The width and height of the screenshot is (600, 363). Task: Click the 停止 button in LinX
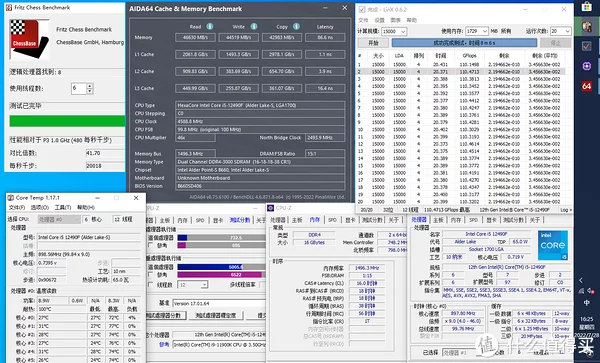tap(555, 43)
